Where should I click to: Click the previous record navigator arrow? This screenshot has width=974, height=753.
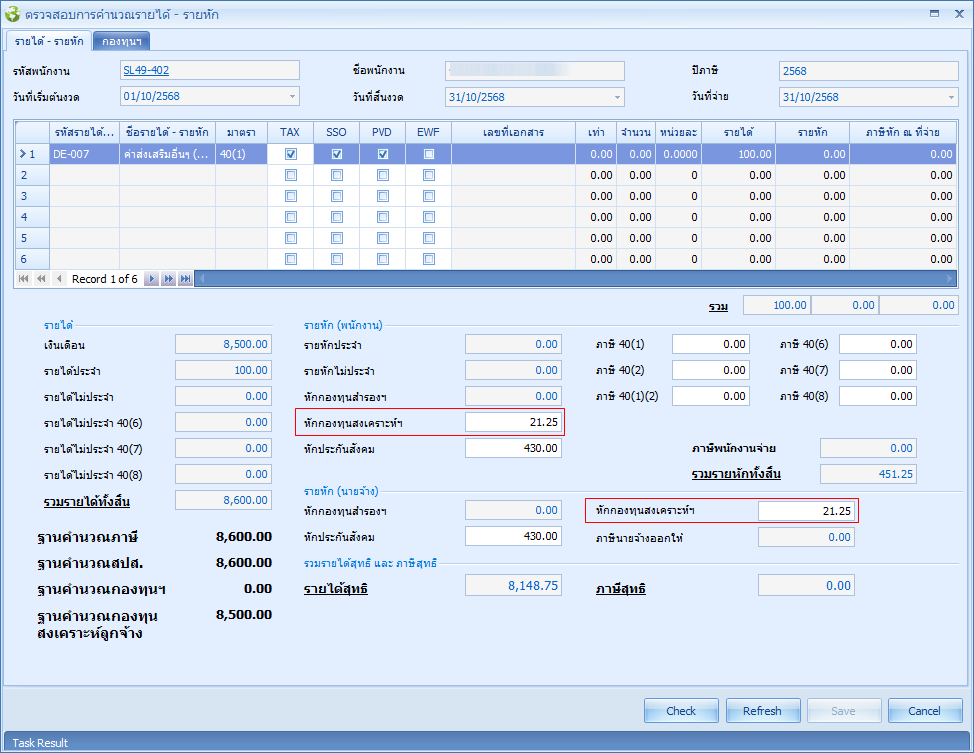click(59, 279)
